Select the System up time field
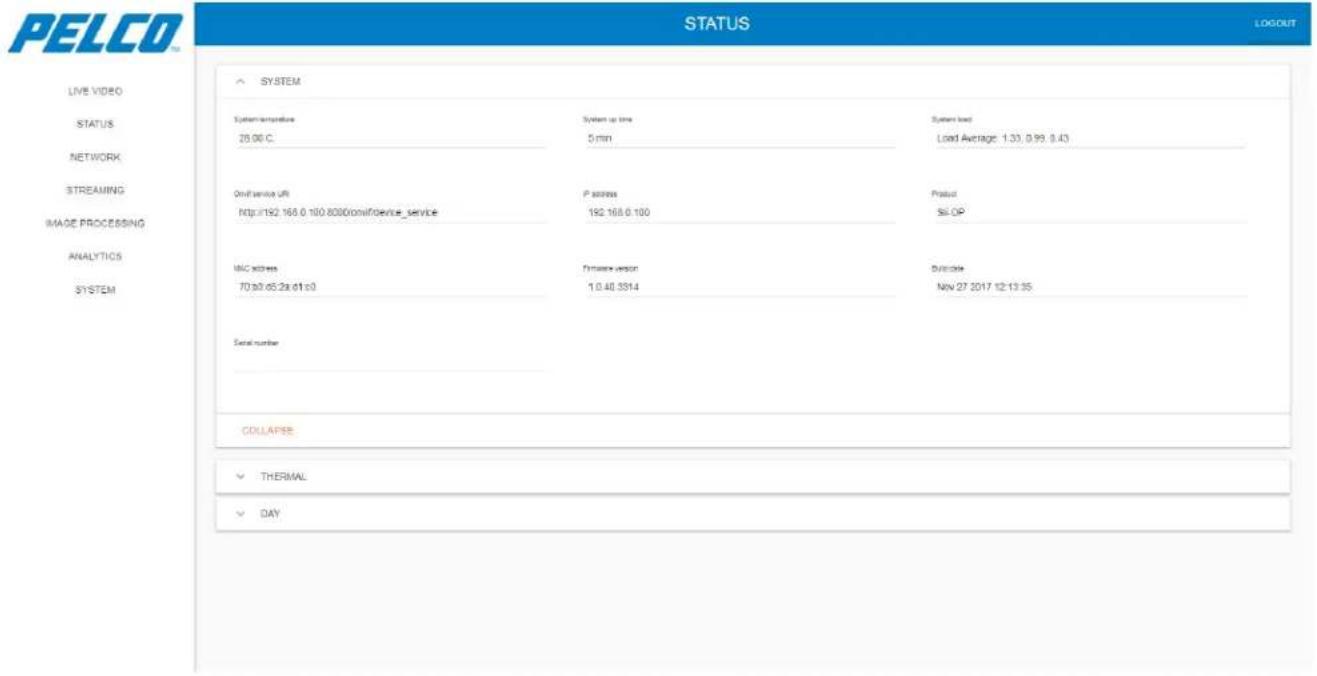1317x676 pixels. coord(739,138)
